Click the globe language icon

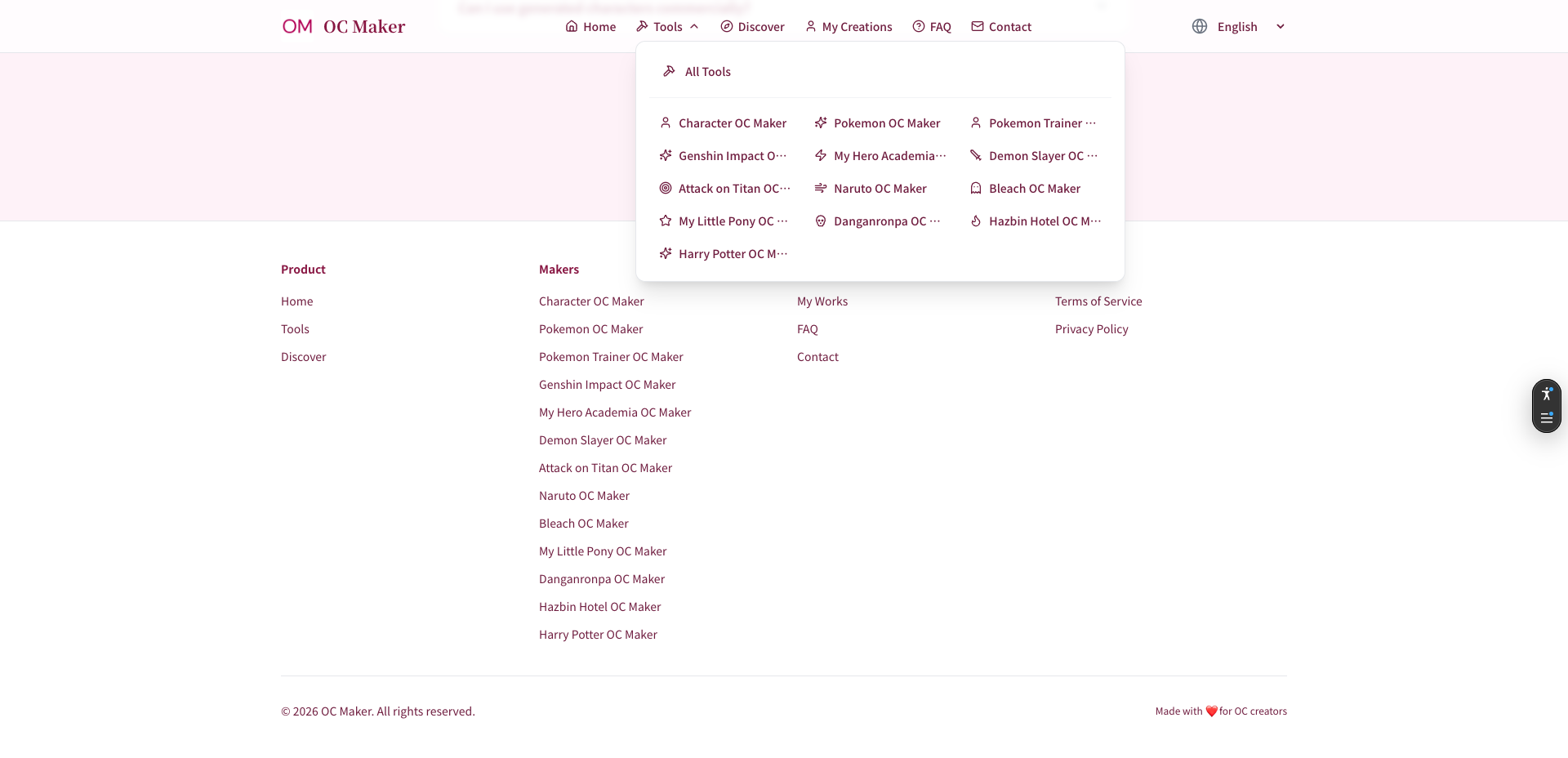click(1200, 26)
